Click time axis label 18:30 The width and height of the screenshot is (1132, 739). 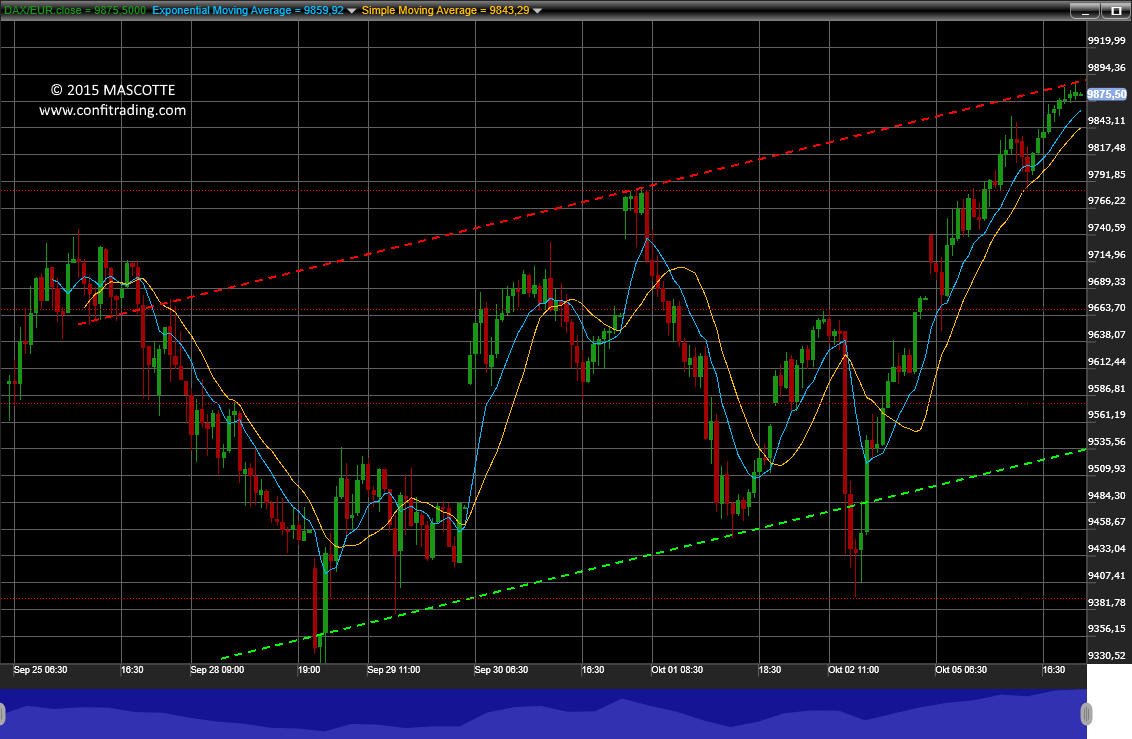[770, 670]
